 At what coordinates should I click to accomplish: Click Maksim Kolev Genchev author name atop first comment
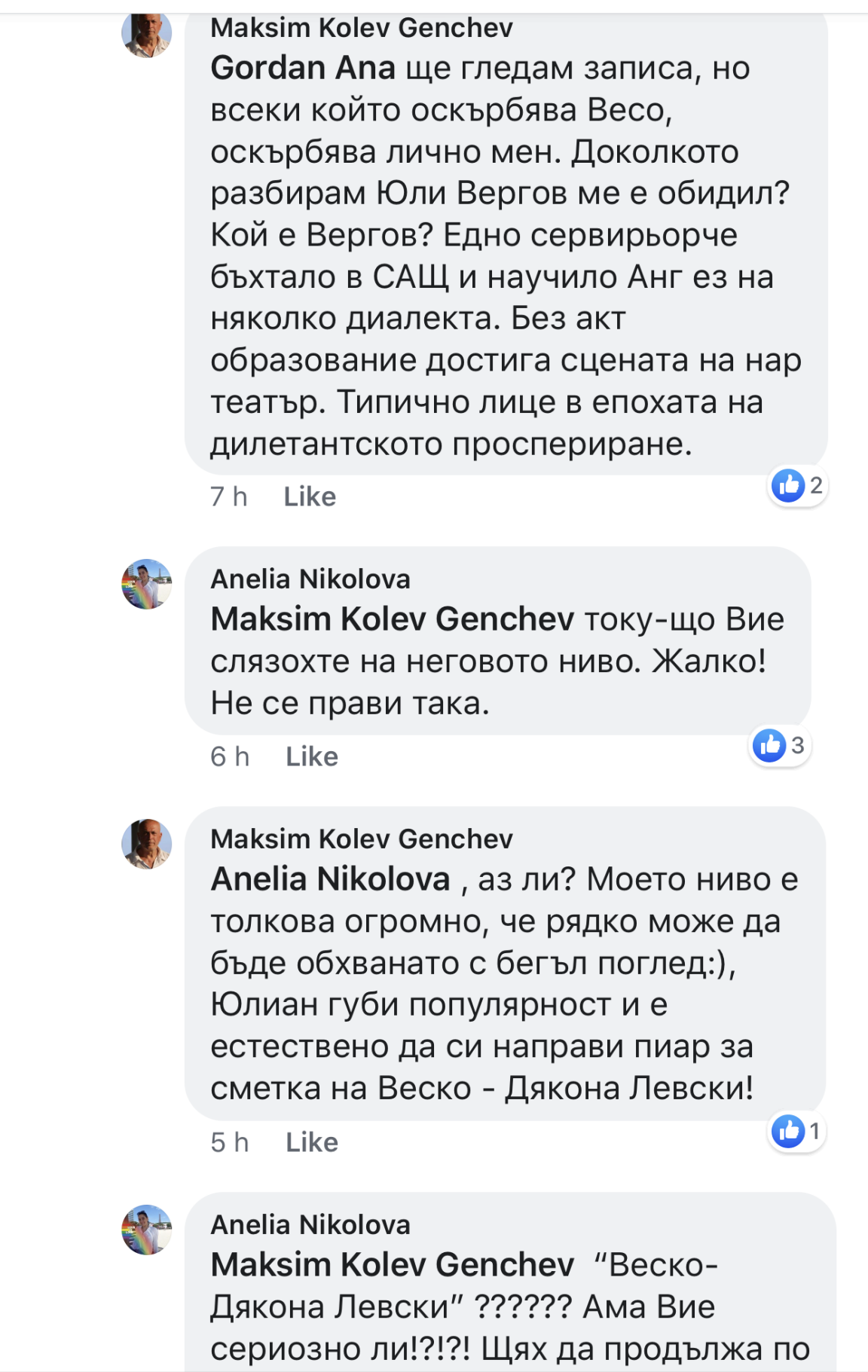point(362,29)
